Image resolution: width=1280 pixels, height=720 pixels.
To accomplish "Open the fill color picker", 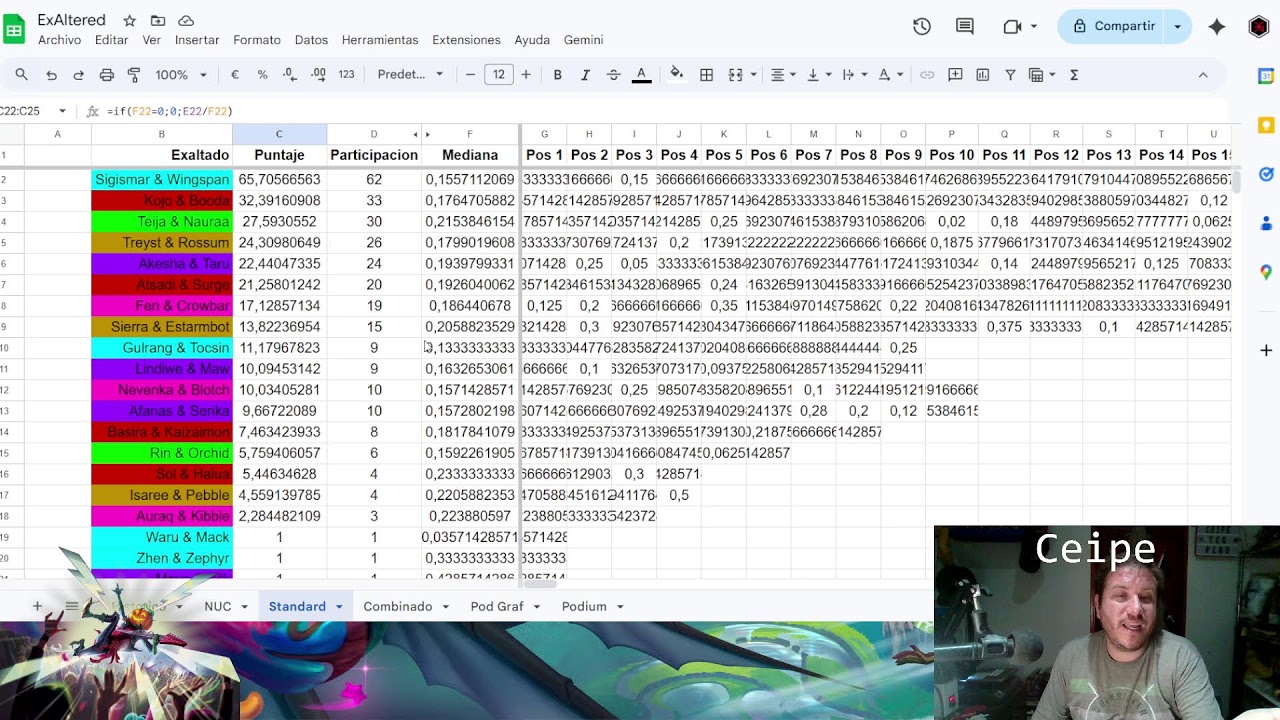I will coord(677,75).
